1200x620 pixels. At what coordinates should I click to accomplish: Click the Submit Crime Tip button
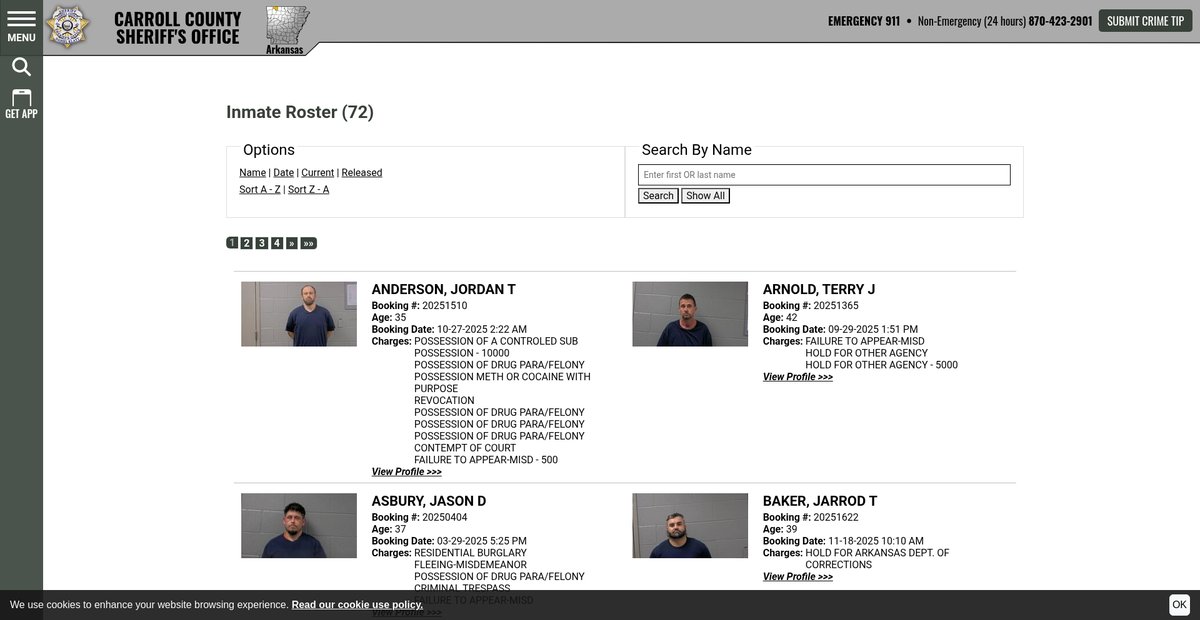pyautogui.click(x=1145, y=21)
